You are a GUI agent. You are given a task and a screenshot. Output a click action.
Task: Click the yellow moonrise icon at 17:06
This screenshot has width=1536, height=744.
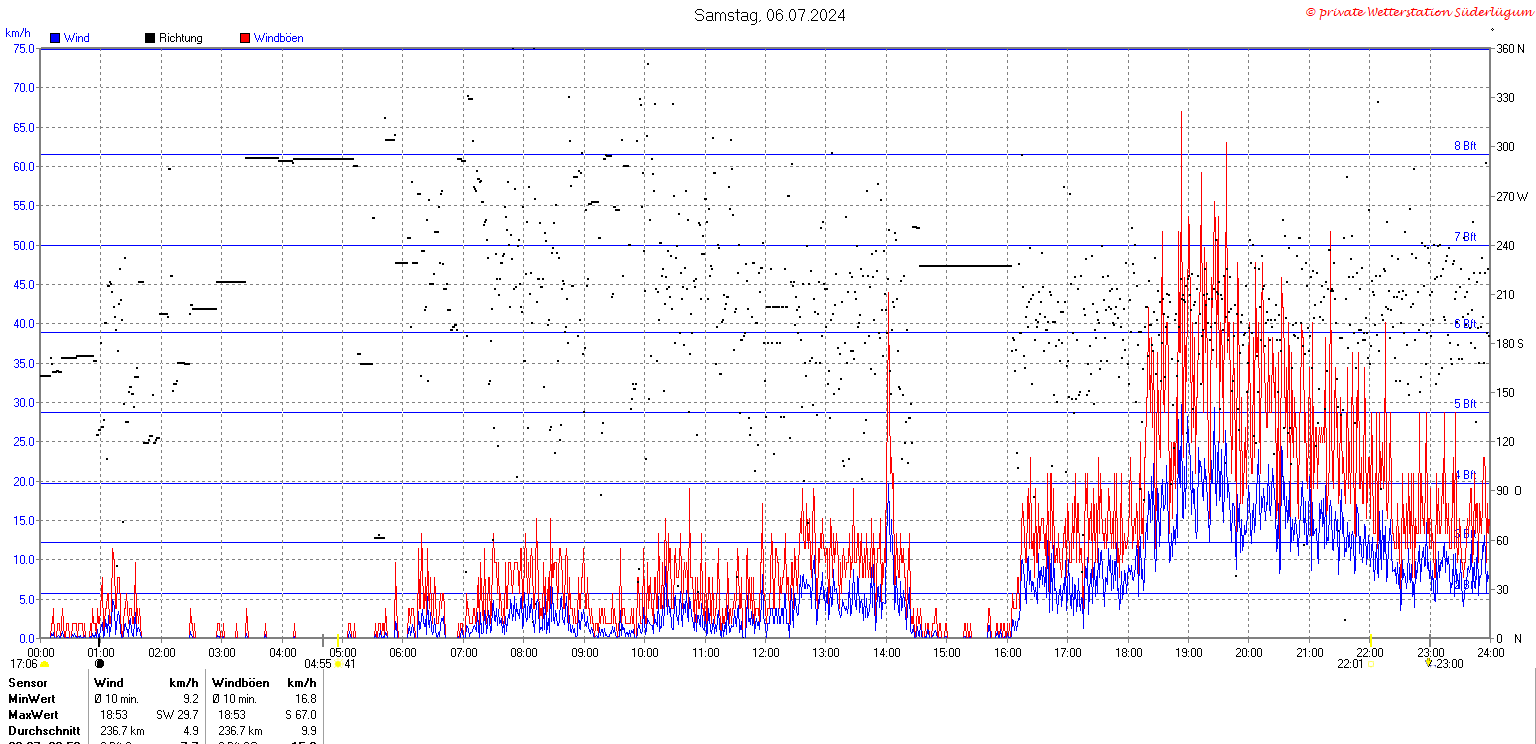coord(44,664)
